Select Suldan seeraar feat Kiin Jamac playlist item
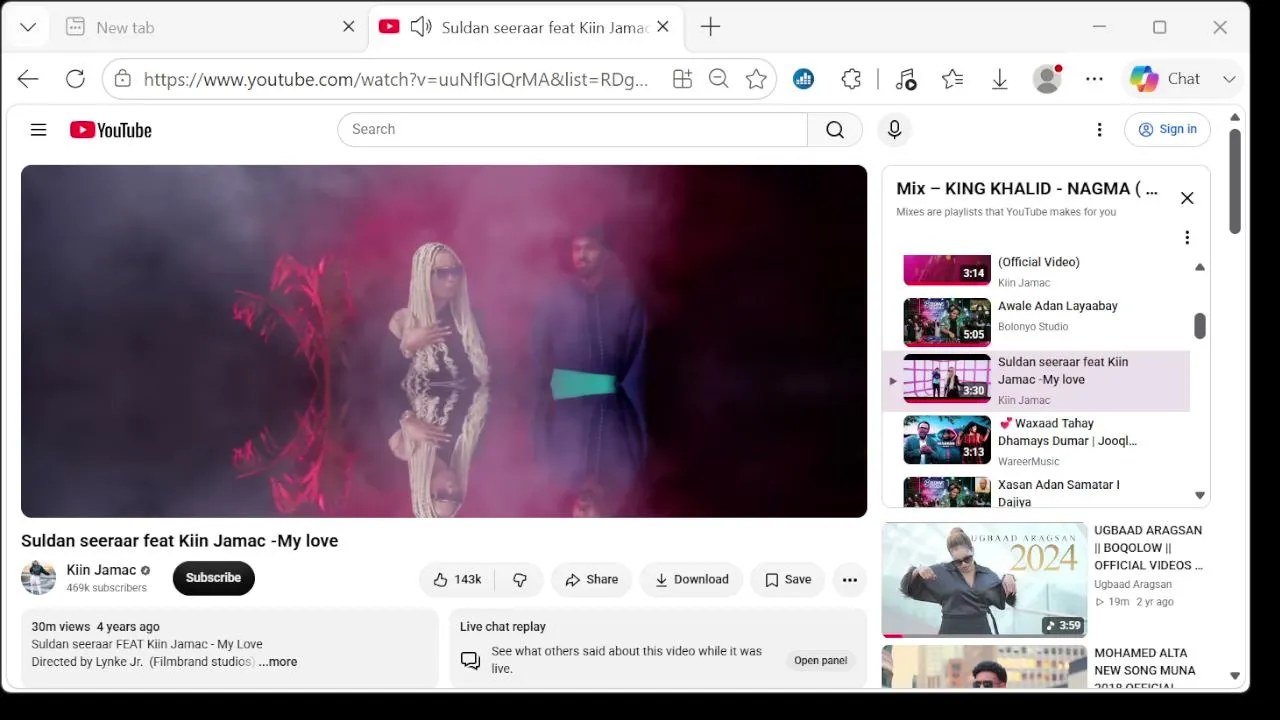The image size is (1280, 720). 1036,381
